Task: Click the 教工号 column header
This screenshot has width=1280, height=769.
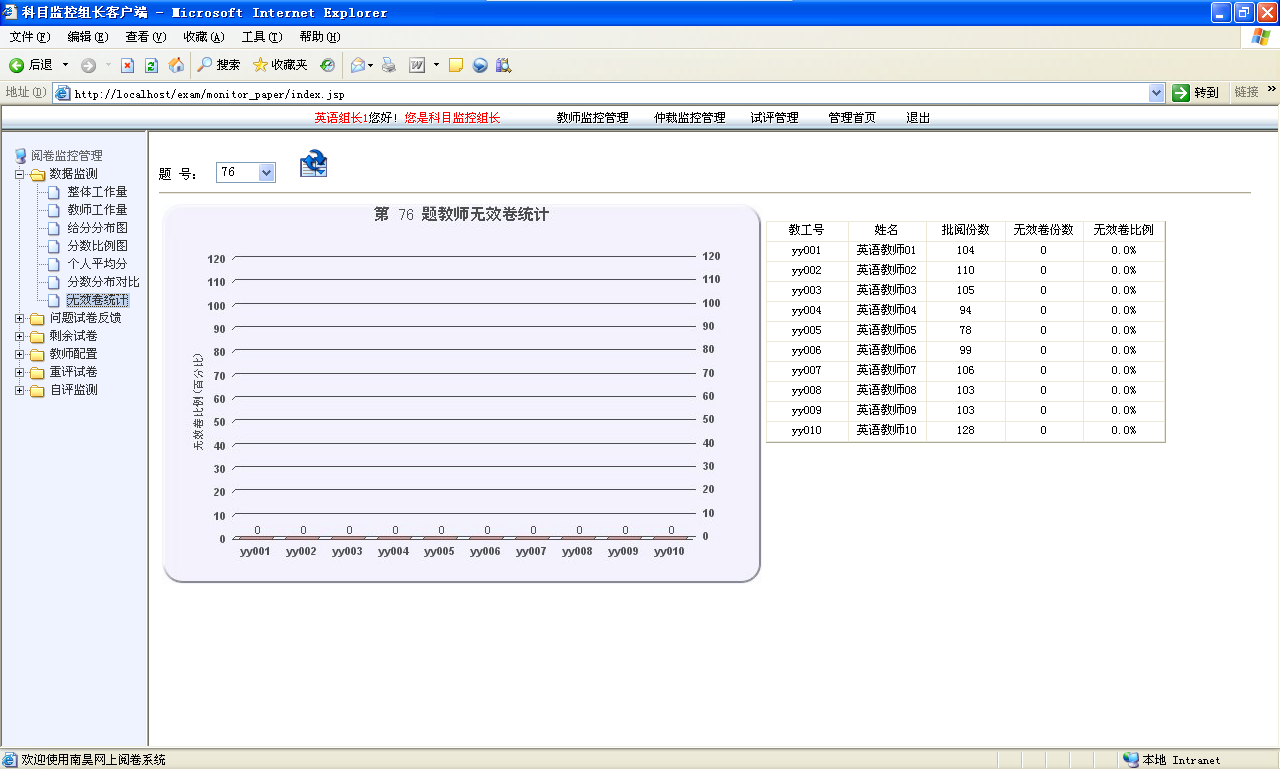Action: (x=806, y=230)
